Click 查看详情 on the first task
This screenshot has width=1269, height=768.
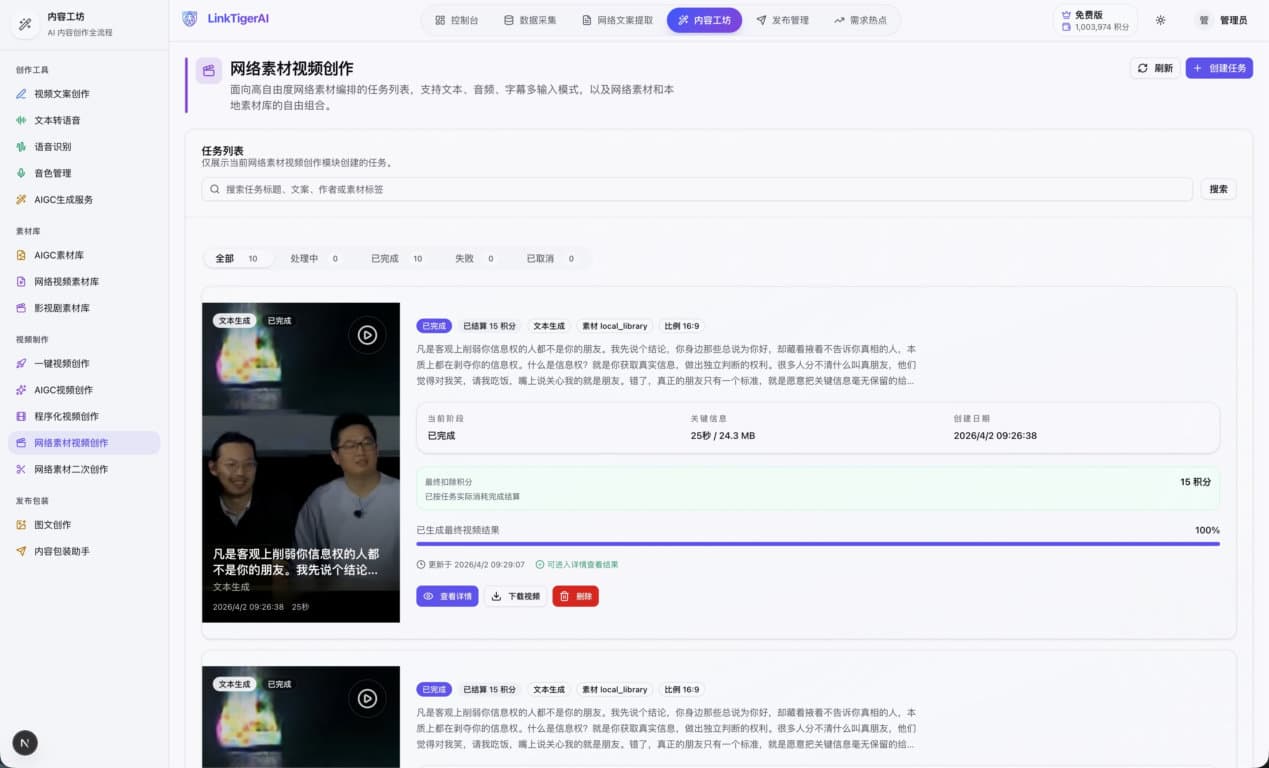(447, 596)
